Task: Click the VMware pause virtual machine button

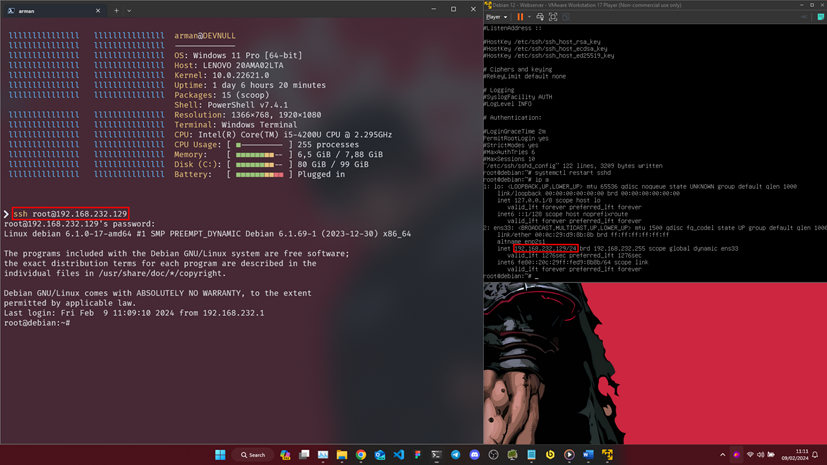Action: pyautogui.click(x=520, y=17)
